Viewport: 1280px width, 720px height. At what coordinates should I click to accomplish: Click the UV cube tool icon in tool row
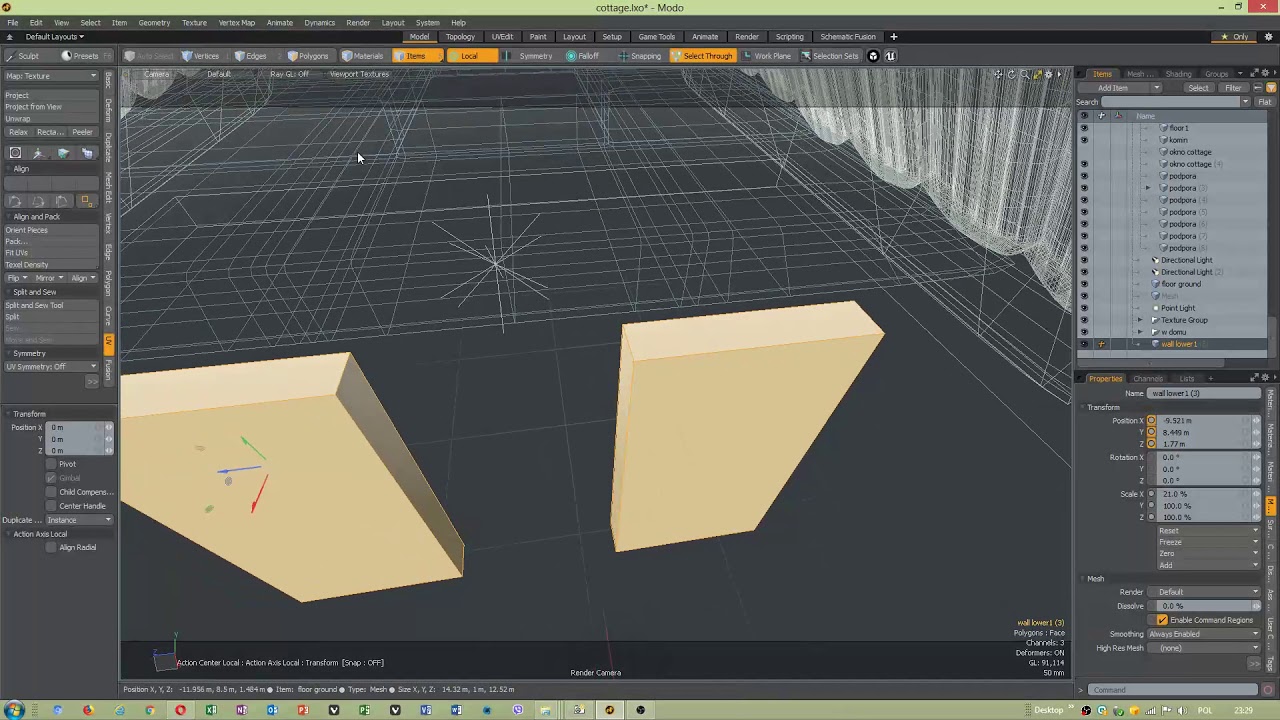click(63, 153)
